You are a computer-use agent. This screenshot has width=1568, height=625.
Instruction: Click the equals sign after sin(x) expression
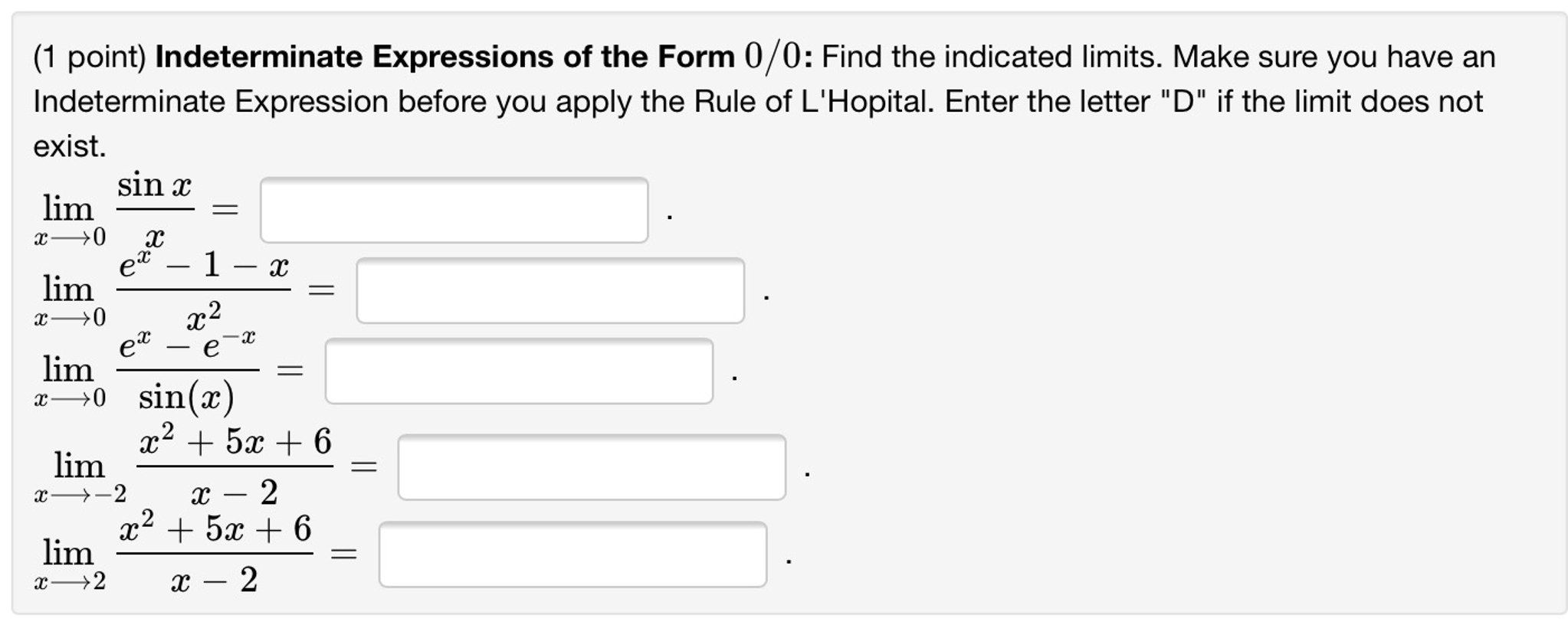click(x=288, y=369)
